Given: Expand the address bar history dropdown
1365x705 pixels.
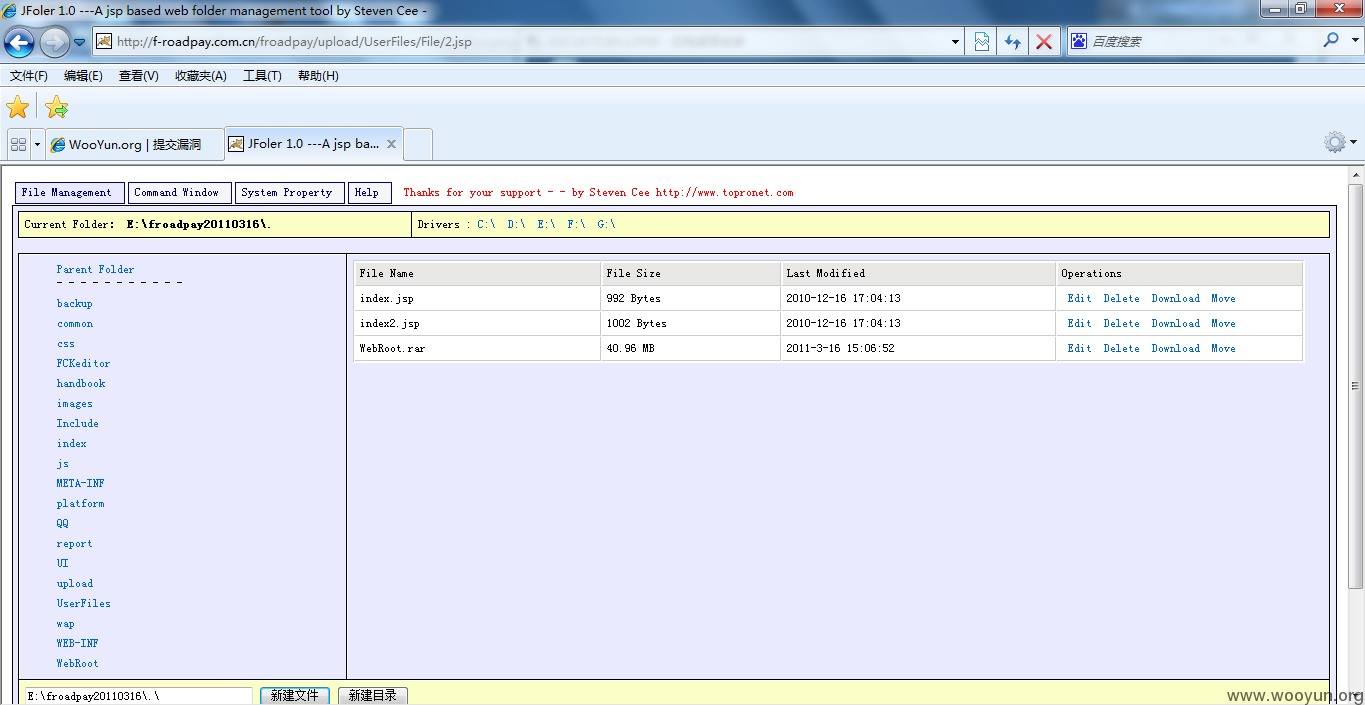Looking at the screenshot, I should click(955, 42).
